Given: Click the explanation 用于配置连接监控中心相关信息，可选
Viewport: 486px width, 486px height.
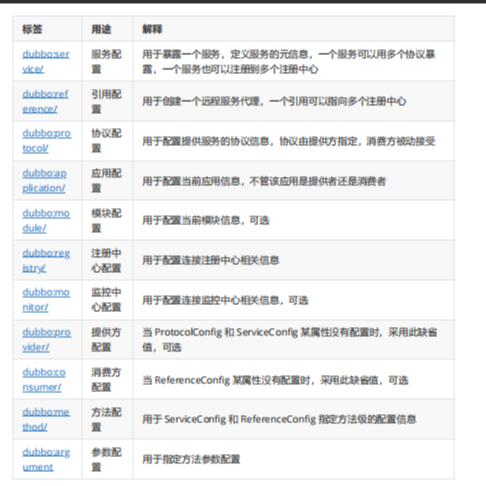Looking at the screenshot, I should (225, 300).
